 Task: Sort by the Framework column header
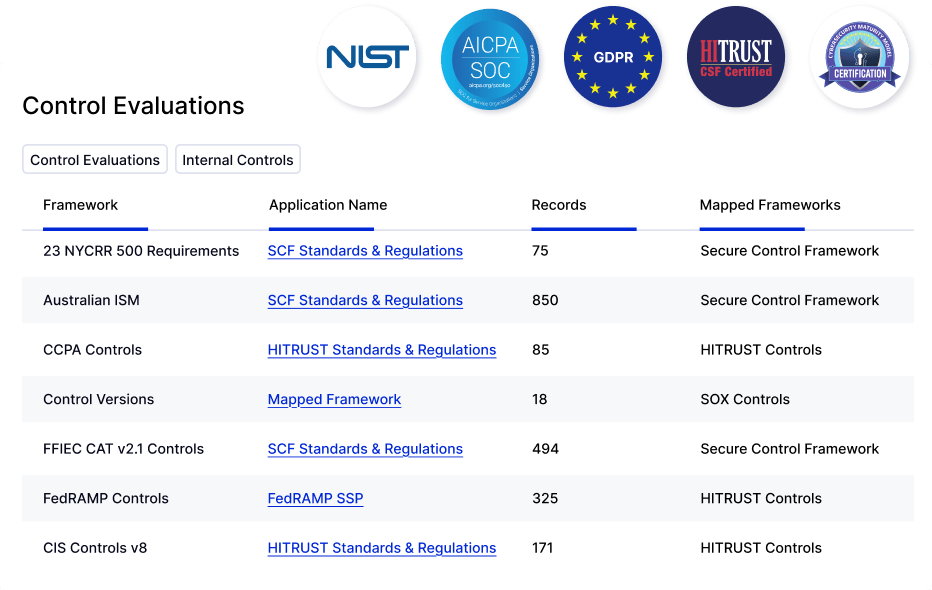click(80, 205)
